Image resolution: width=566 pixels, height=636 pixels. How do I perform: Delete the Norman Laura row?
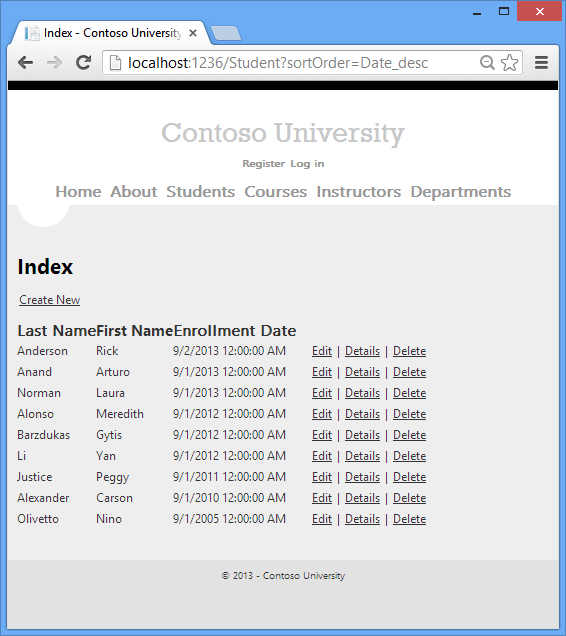(409, 393)
